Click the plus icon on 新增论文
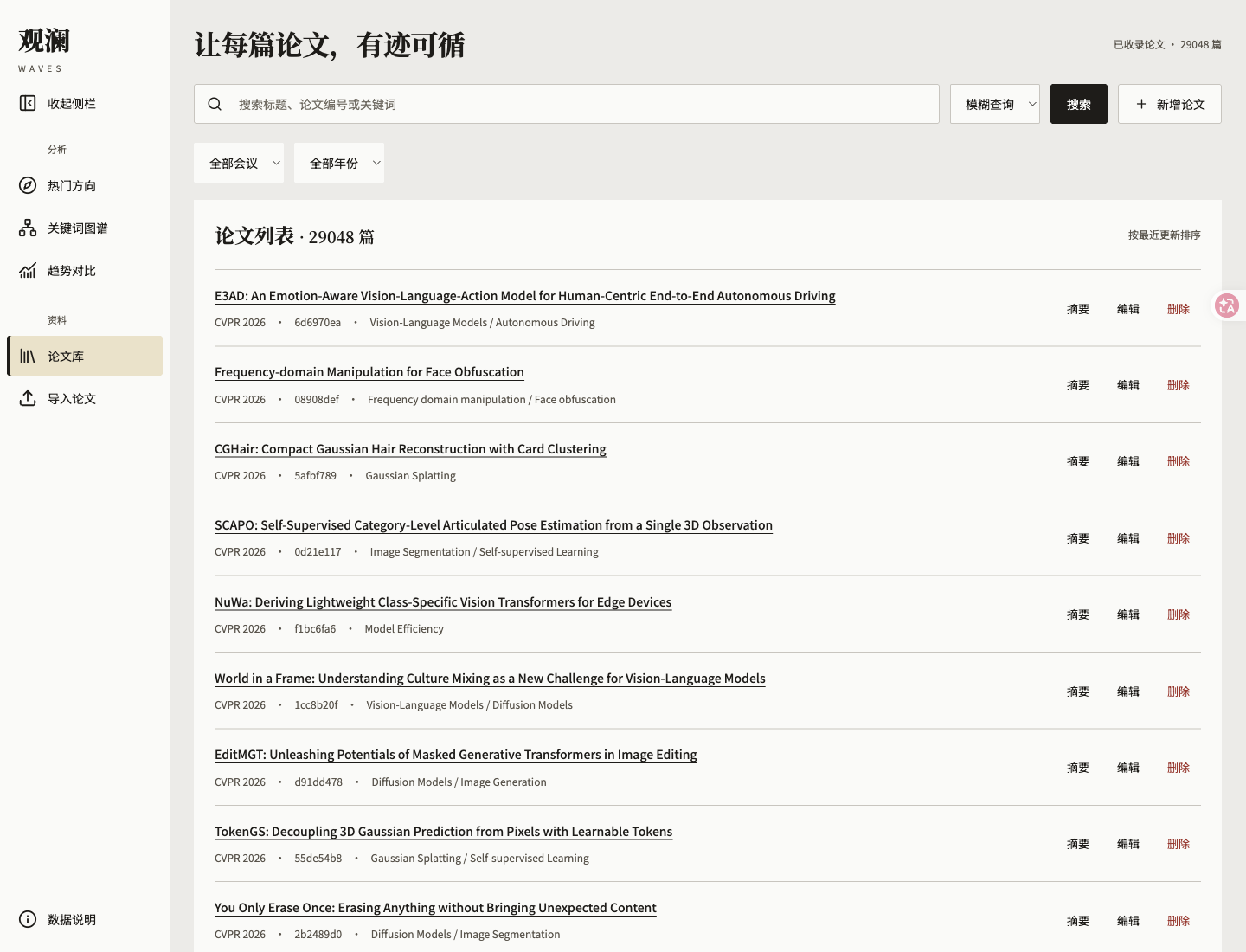Screen dimensions: 1246x952 click(1141, 104)
